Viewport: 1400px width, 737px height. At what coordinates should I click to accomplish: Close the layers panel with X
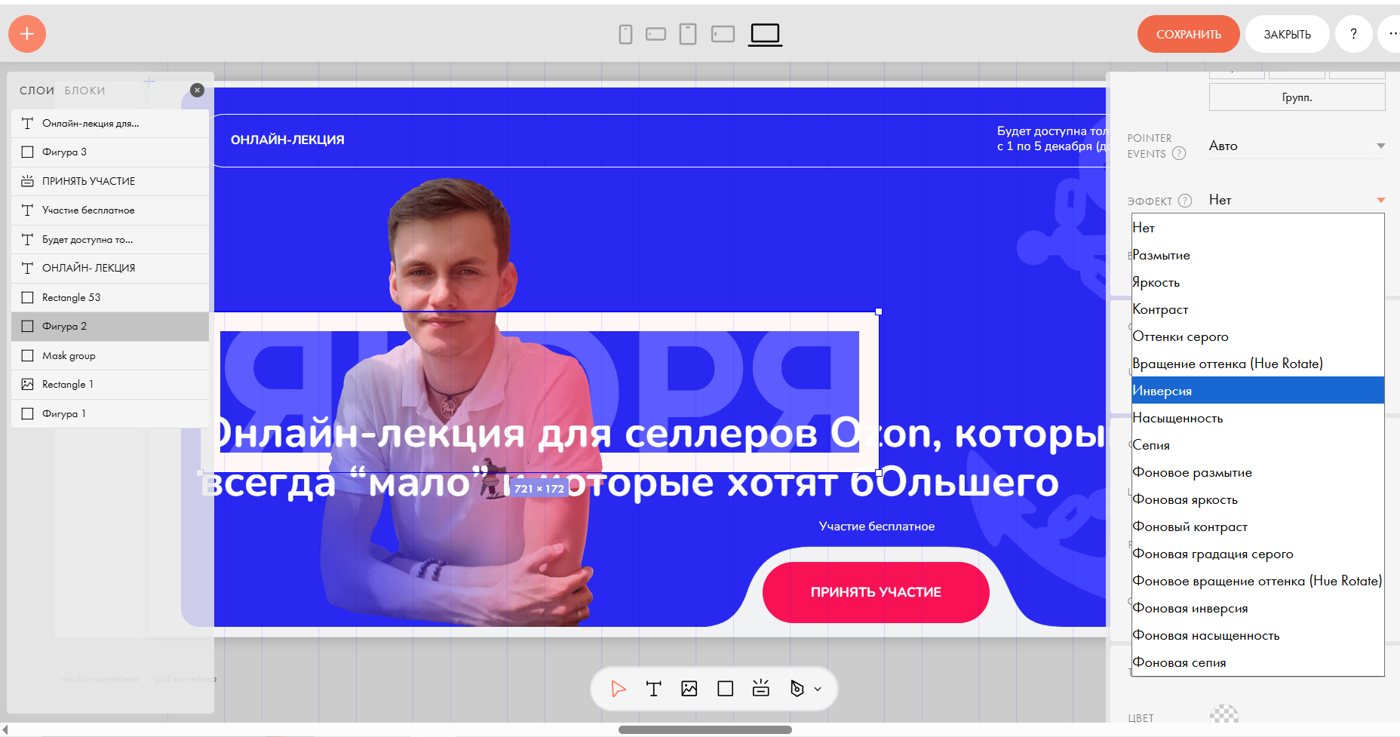(197, 90)
